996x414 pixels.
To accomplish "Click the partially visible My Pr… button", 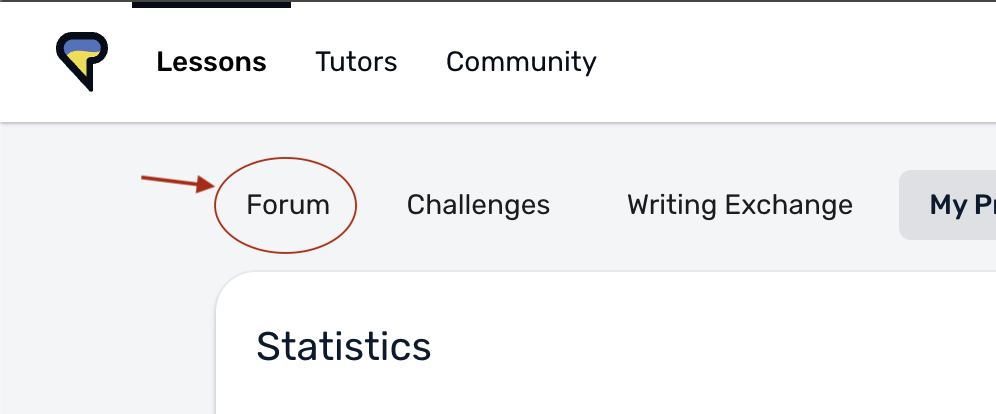I will click(948, 205).
